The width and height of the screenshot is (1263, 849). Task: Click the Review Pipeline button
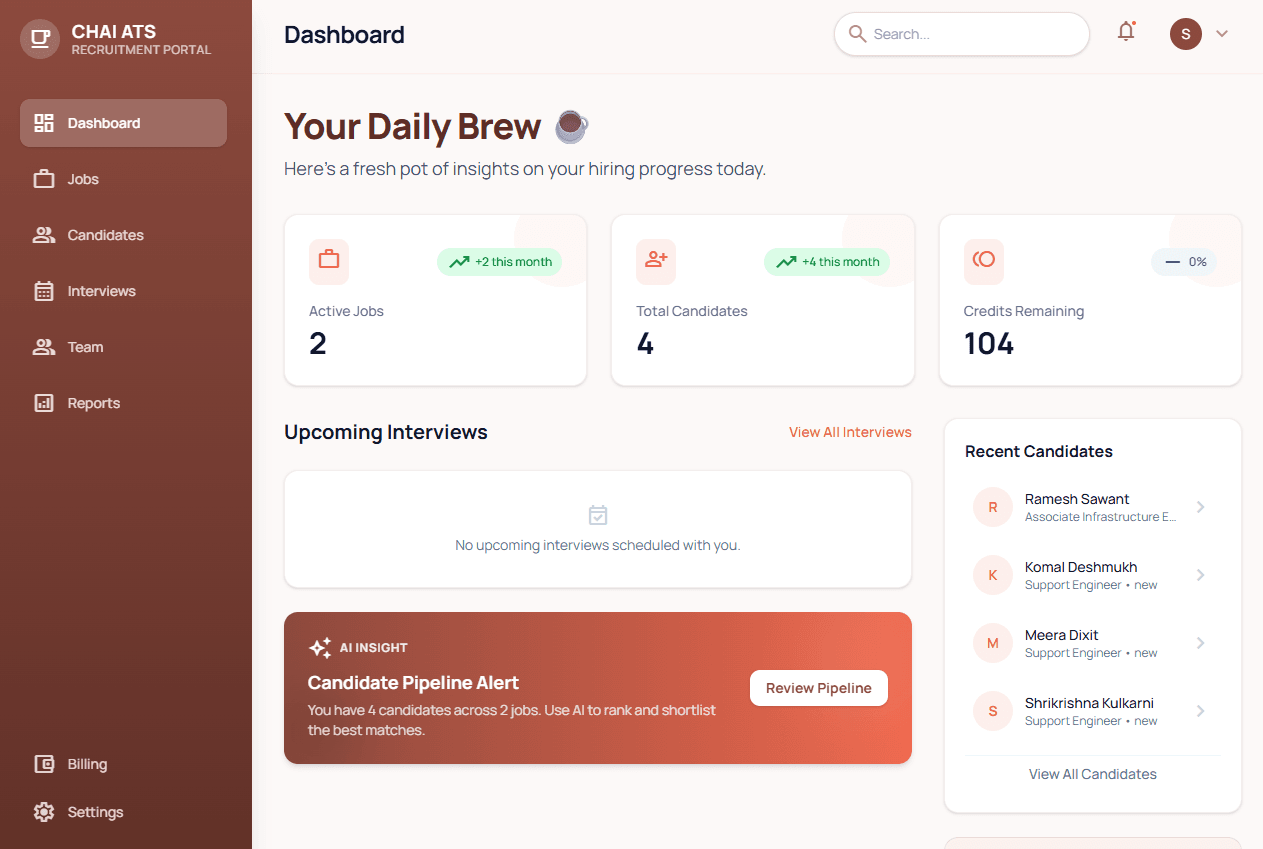(818, 688)
